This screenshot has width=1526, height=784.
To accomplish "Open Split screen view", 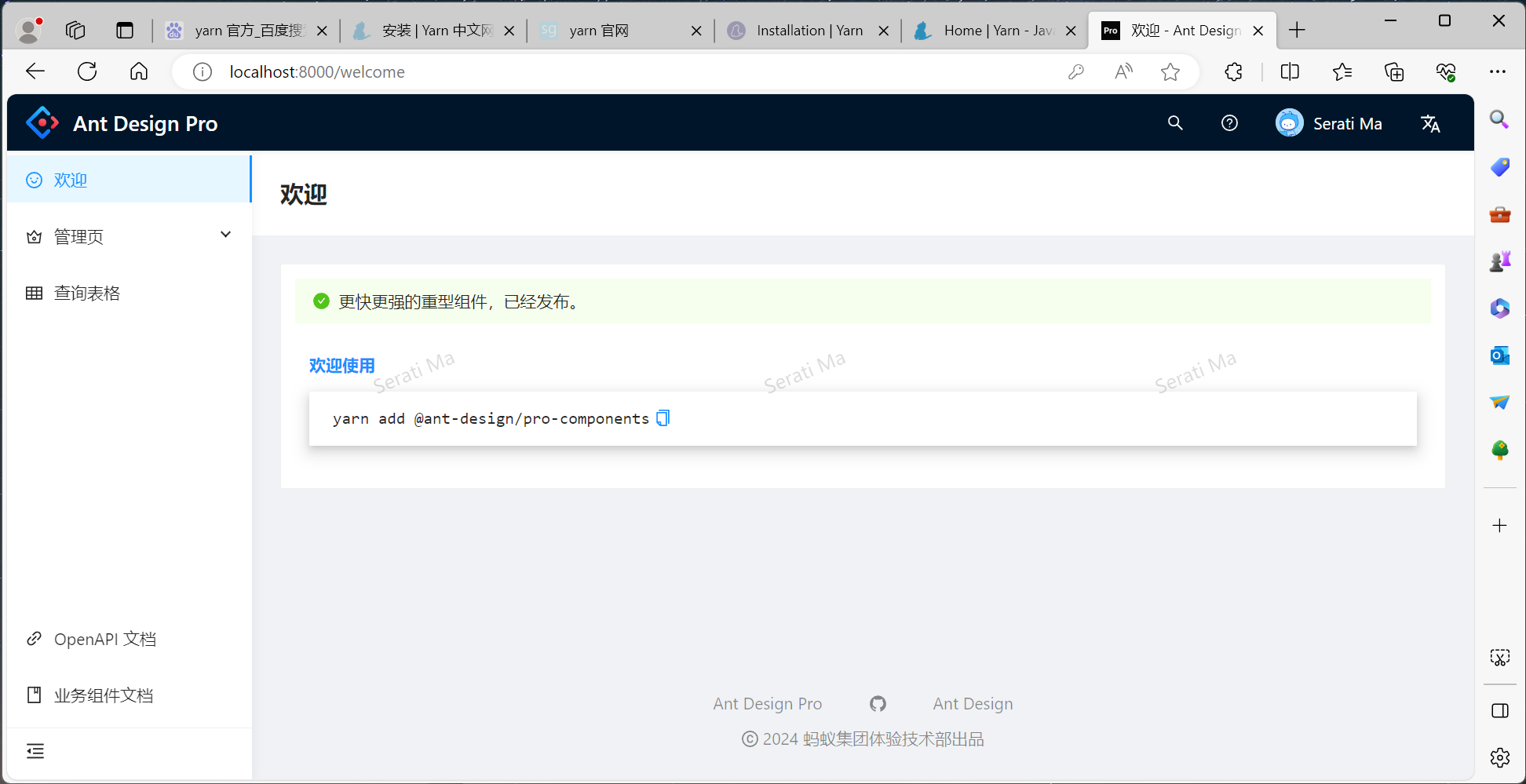I will point(1290,72).
